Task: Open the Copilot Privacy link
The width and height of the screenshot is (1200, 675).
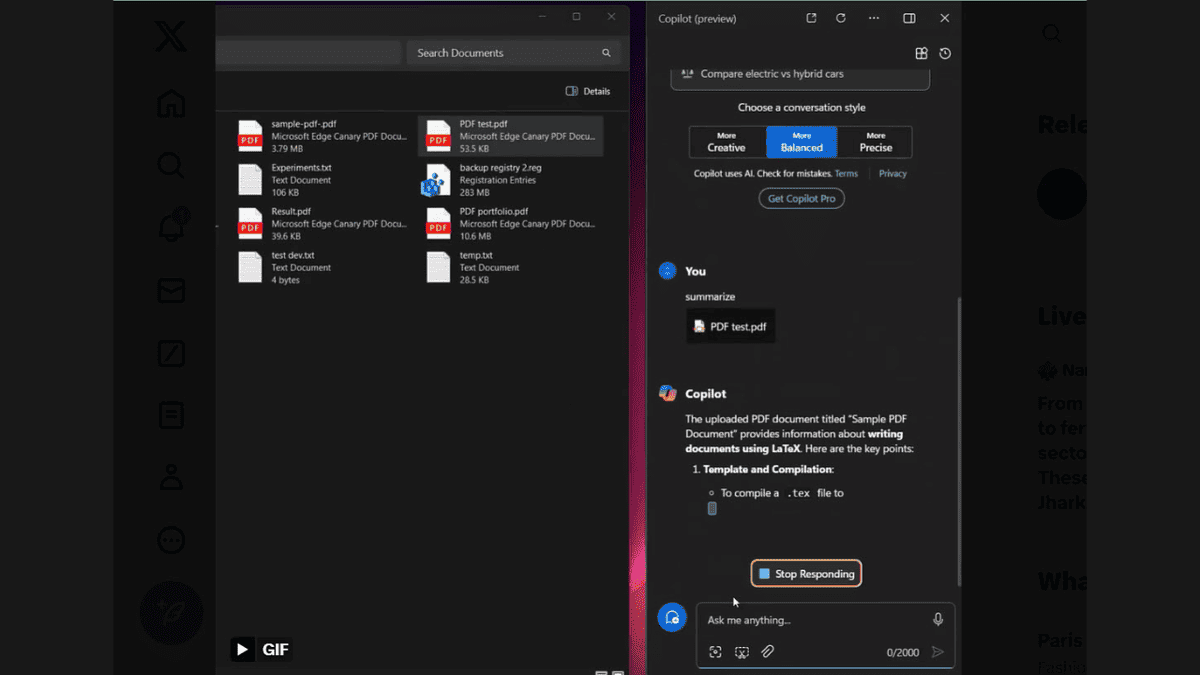Action: click(893, 174)
